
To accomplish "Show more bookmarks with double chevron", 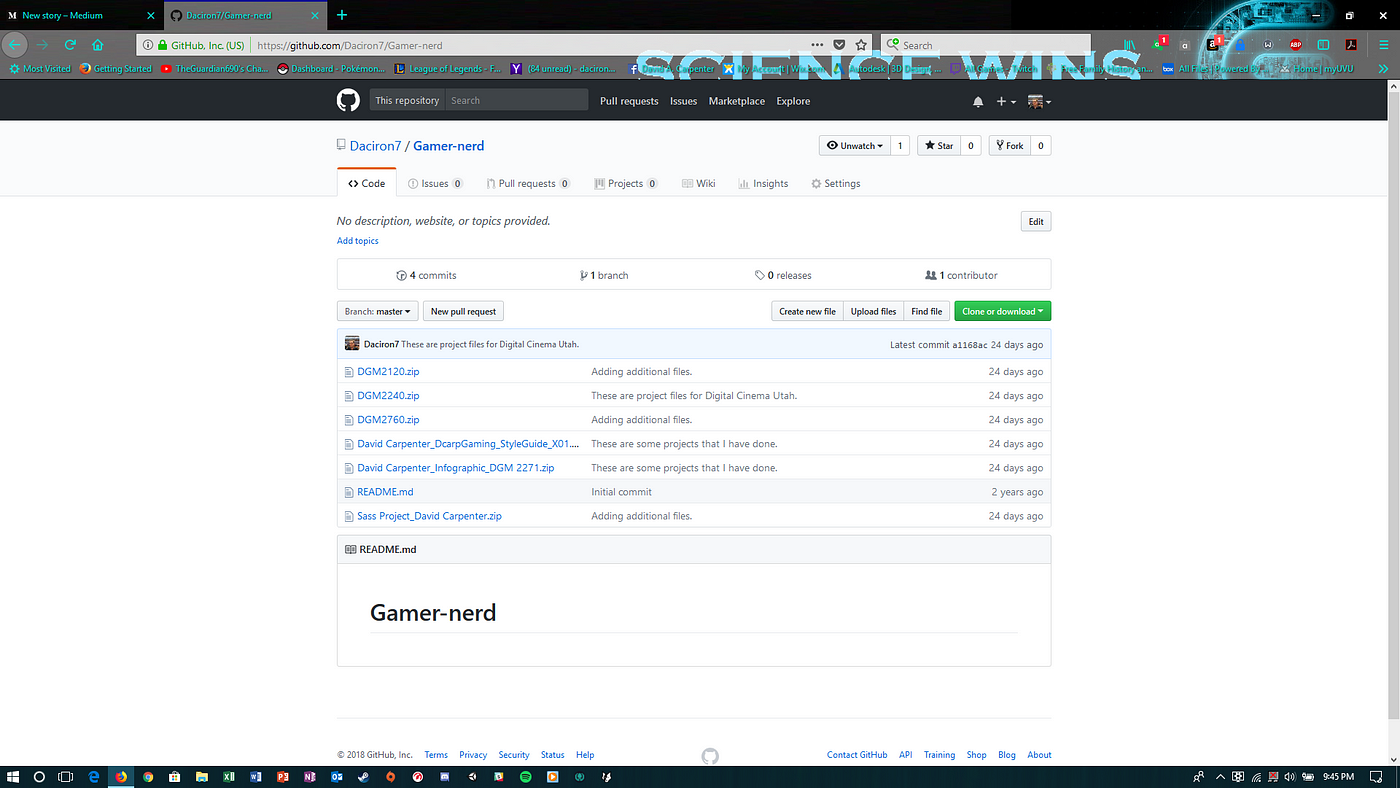I will point(1384,69).
